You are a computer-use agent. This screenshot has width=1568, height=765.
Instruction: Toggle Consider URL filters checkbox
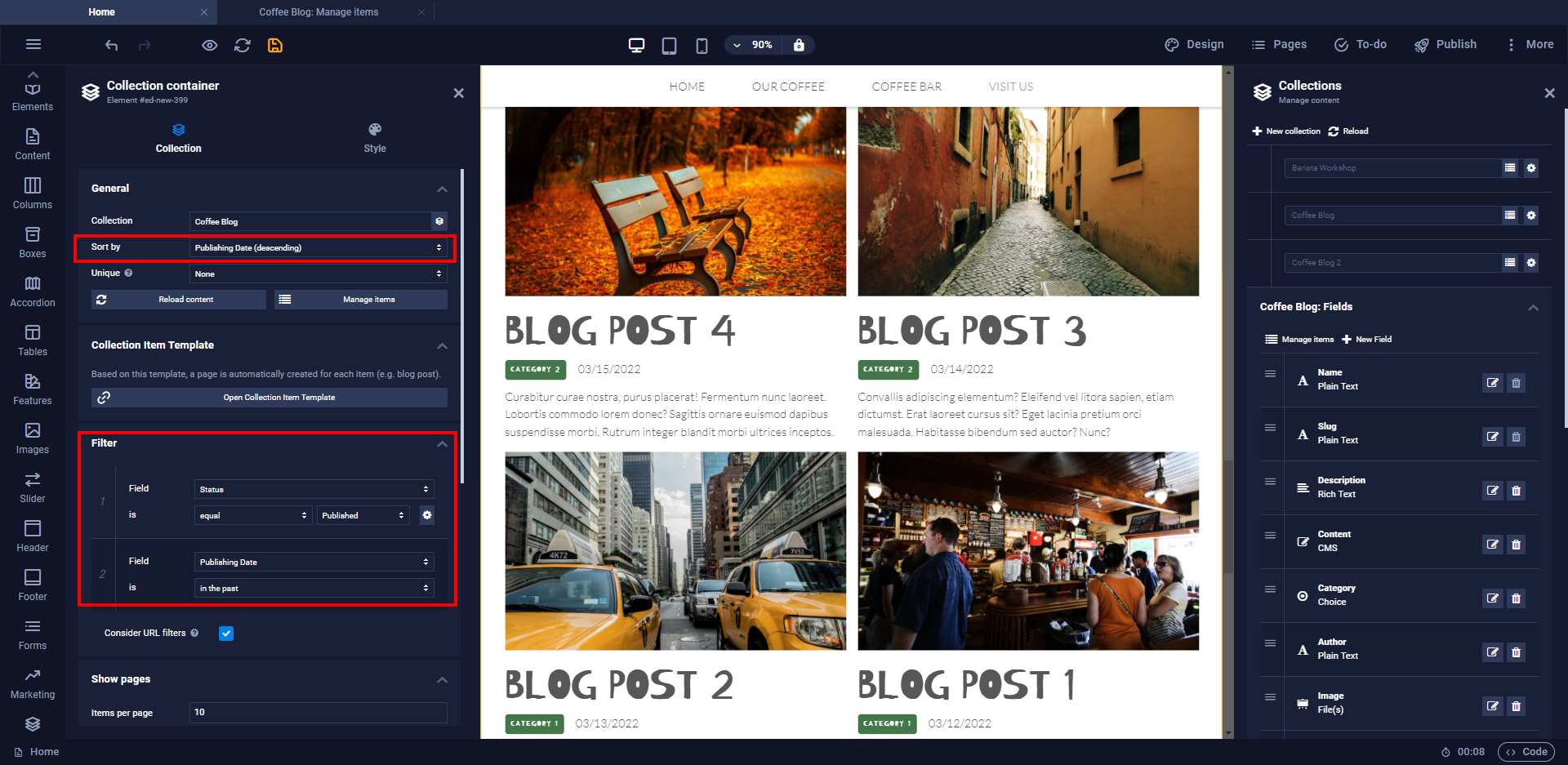pos(226,634)
